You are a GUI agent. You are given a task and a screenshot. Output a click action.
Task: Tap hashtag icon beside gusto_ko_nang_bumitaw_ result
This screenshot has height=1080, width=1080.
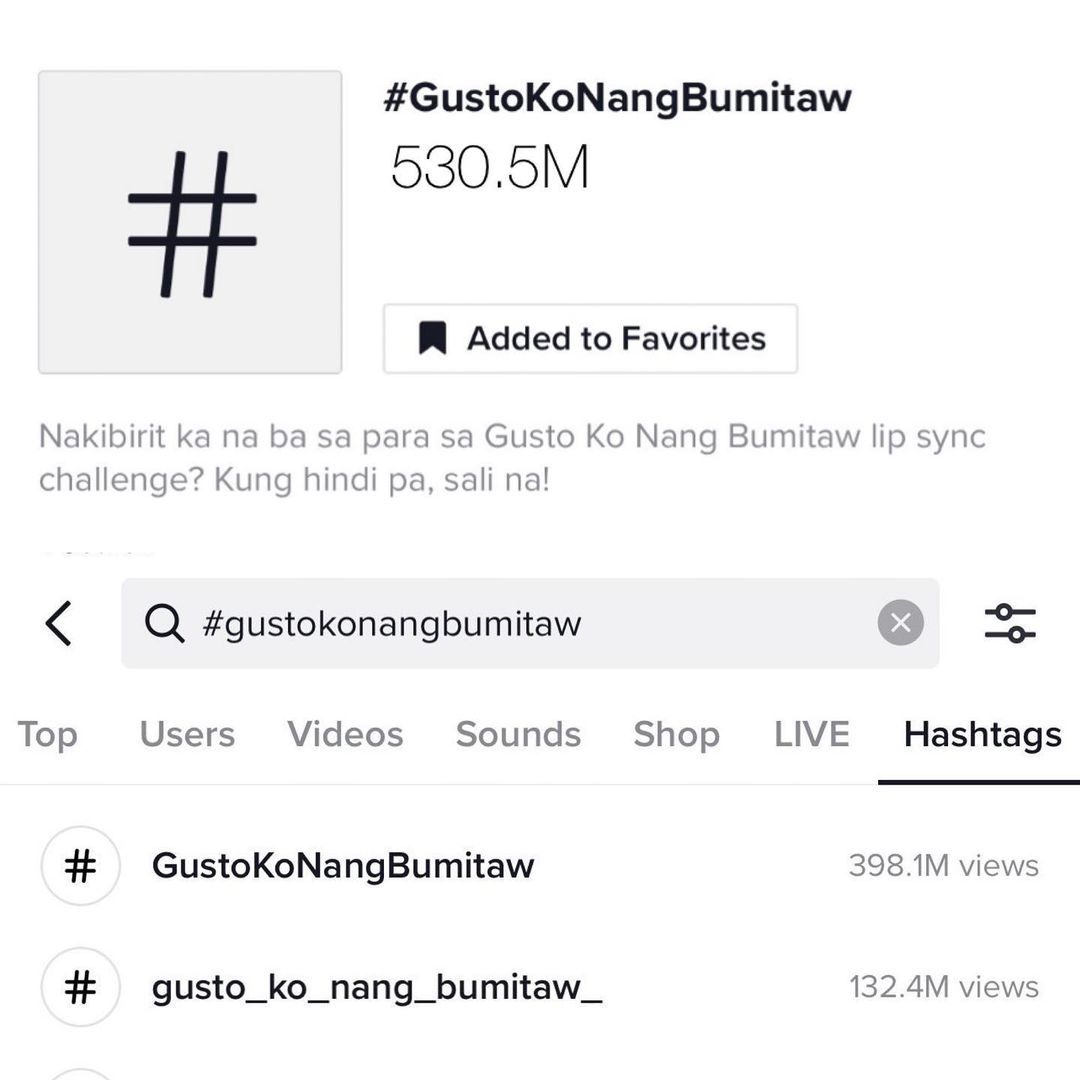coord(80,988)
